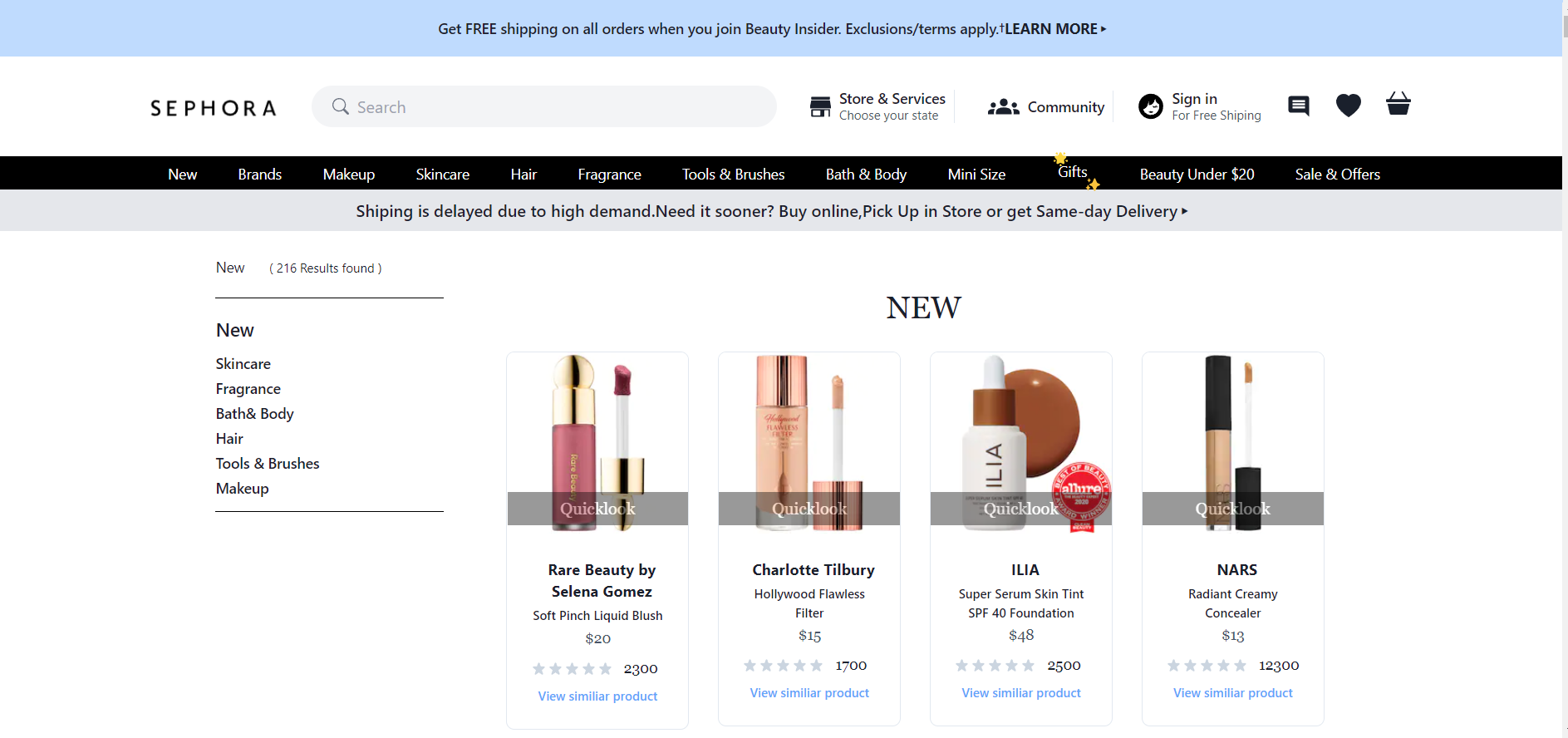Open Tools & Brushes navigation menu
1568x738 pixels.
point(733,174)
